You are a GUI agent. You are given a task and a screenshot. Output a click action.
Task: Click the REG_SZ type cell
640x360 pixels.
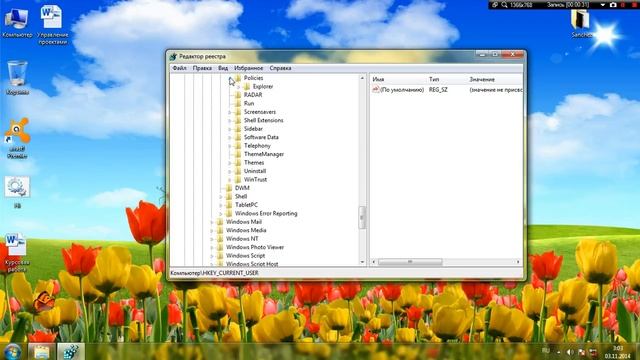point(438,90)
